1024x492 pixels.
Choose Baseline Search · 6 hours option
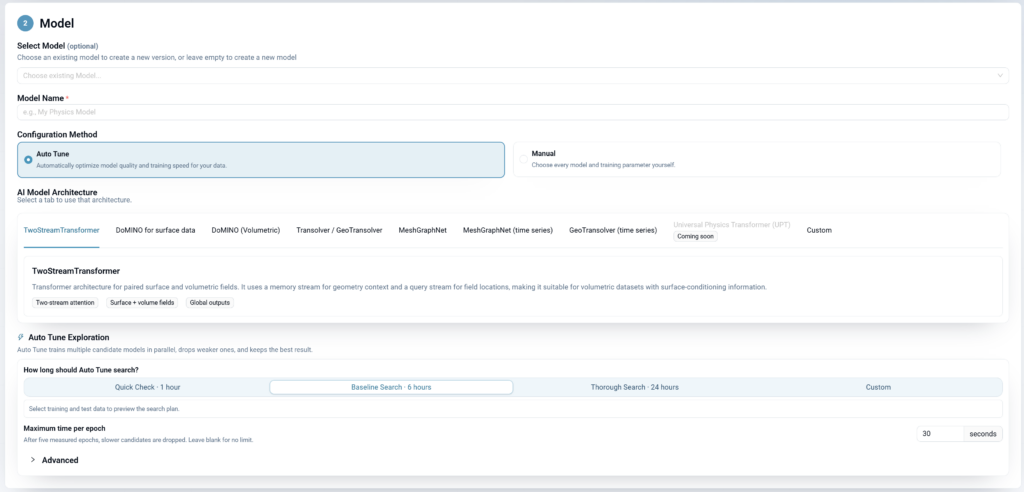pos(391,387)
